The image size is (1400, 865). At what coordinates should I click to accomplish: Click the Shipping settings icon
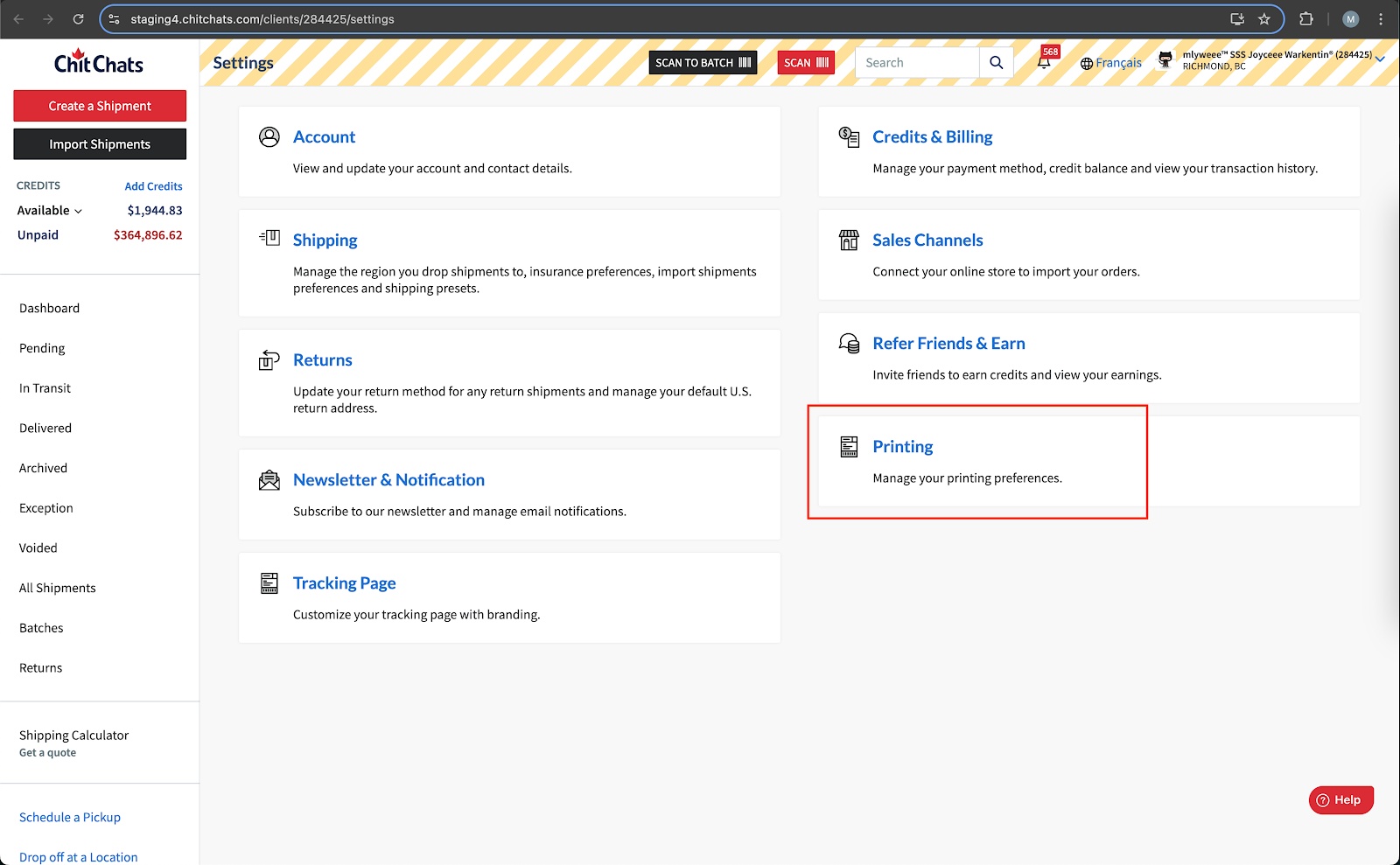(x=269, y=238)
